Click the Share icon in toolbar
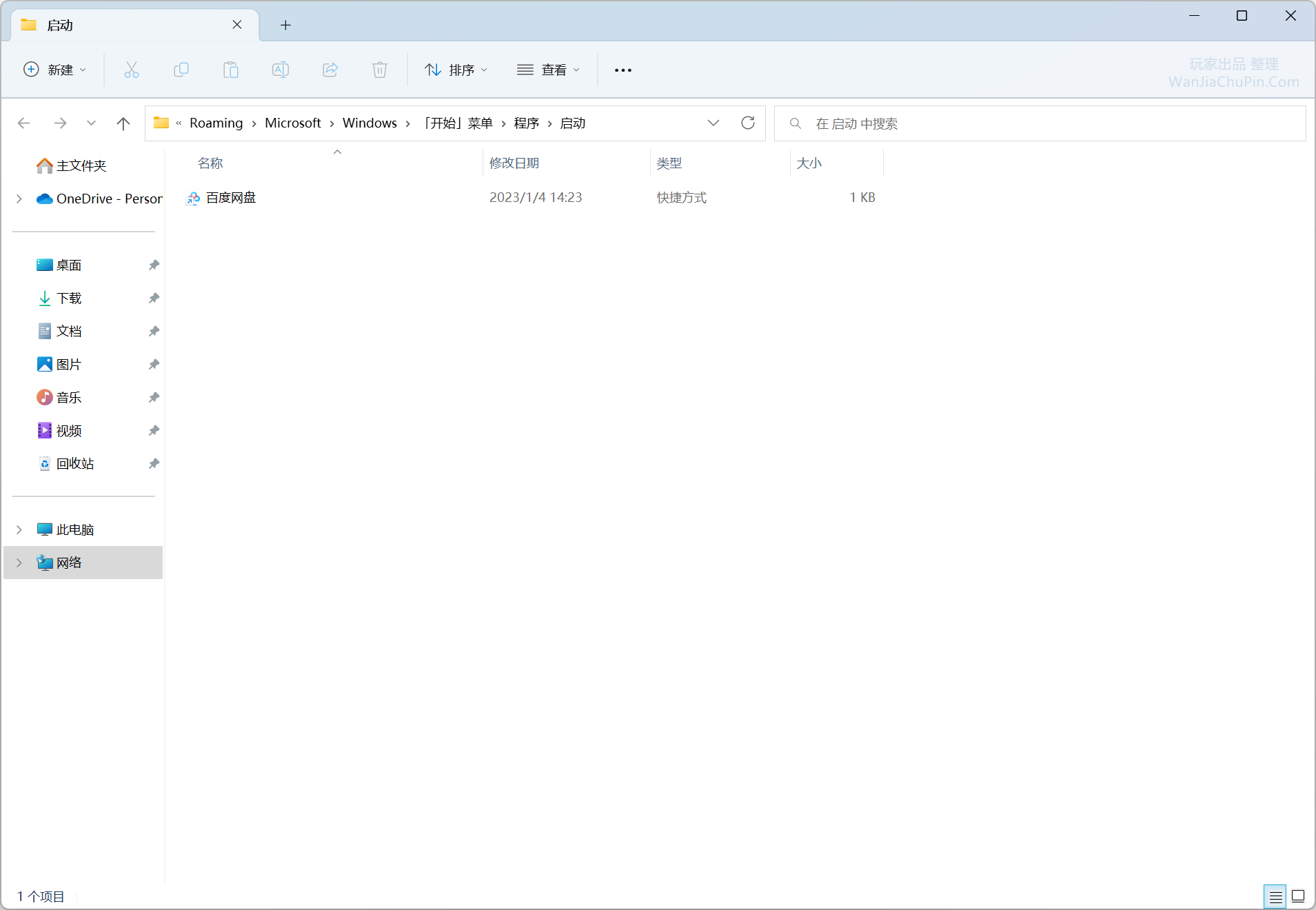 [x=330, y=70]
